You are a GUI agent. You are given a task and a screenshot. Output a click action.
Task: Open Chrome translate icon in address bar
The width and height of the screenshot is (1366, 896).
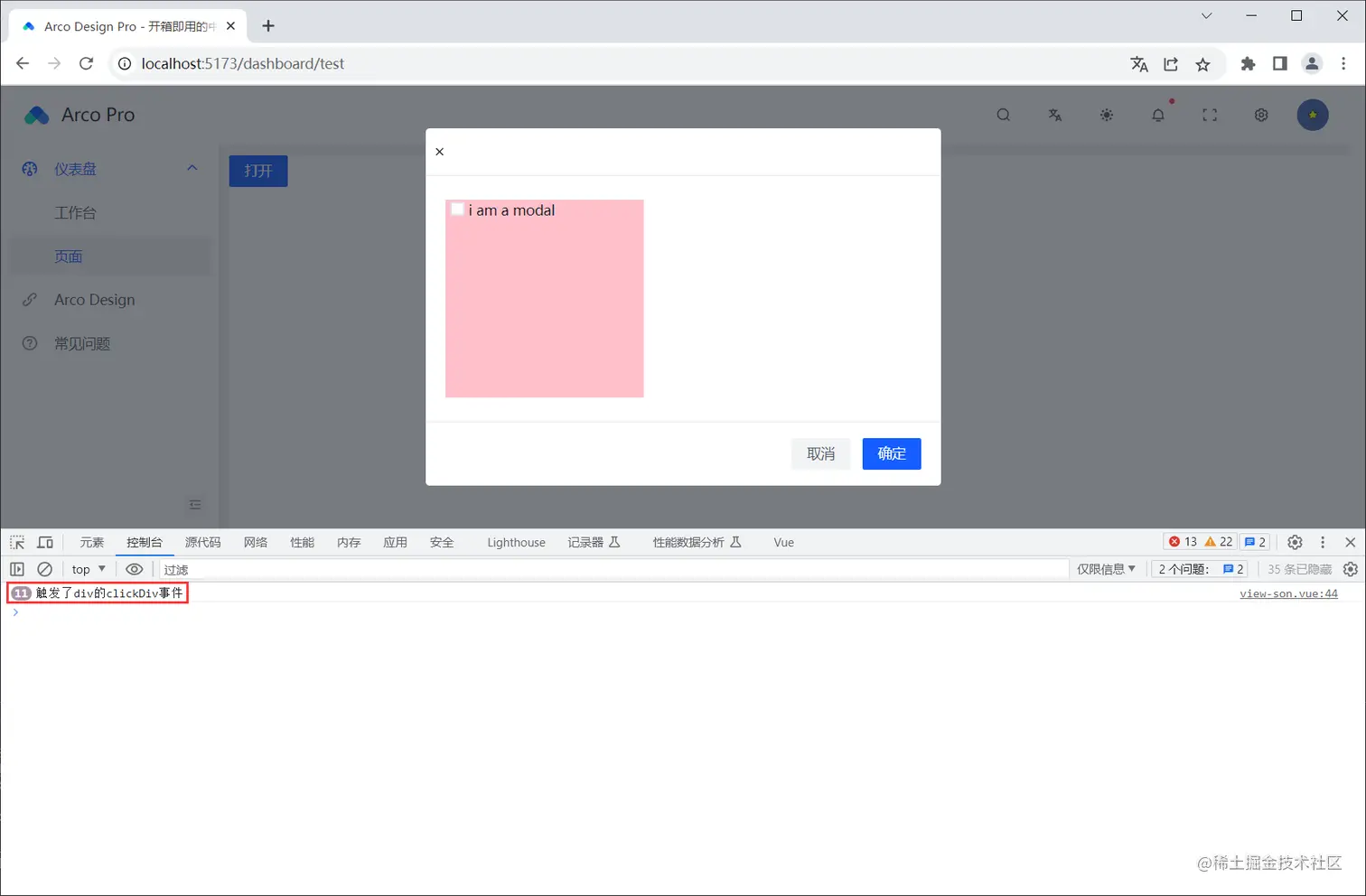click(x=1138, y=64)
